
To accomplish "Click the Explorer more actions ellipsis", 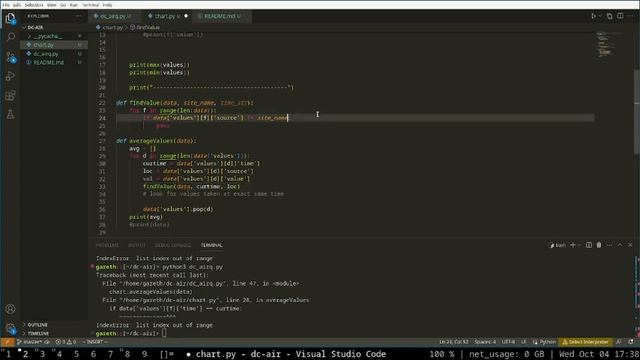I will coord(78,16).
